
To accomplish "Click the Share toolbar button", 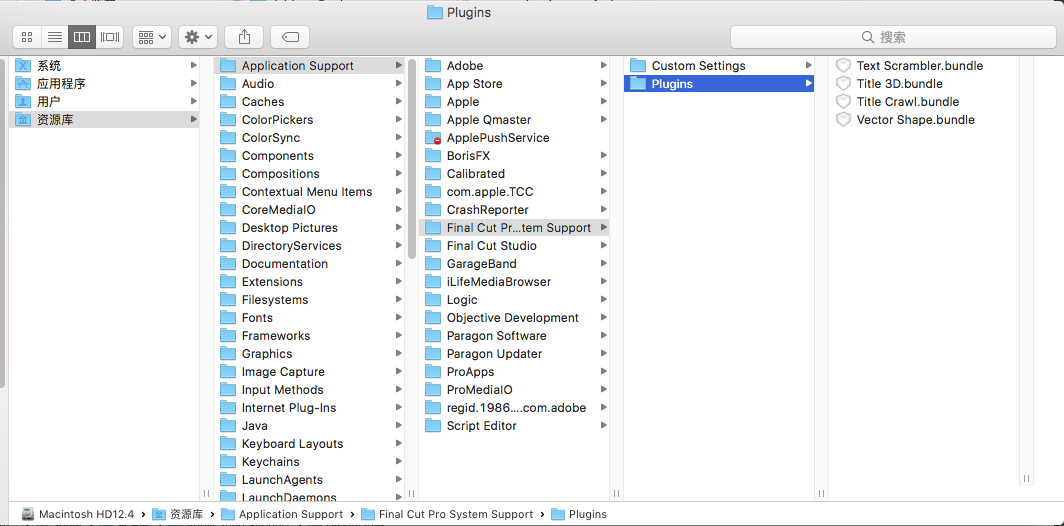I will pyautogui.click(x=244, y=37).
